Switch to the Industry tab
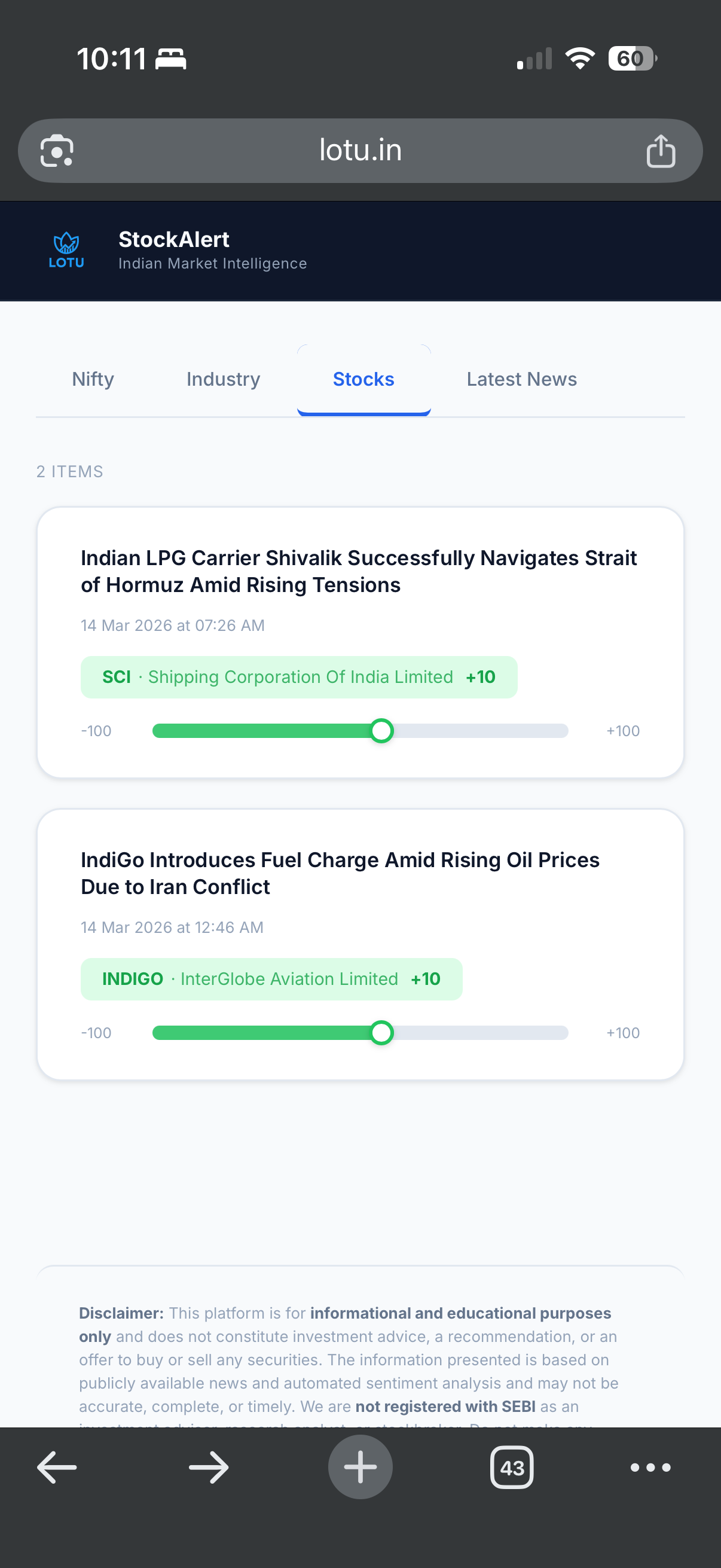 tap(222, 379)
